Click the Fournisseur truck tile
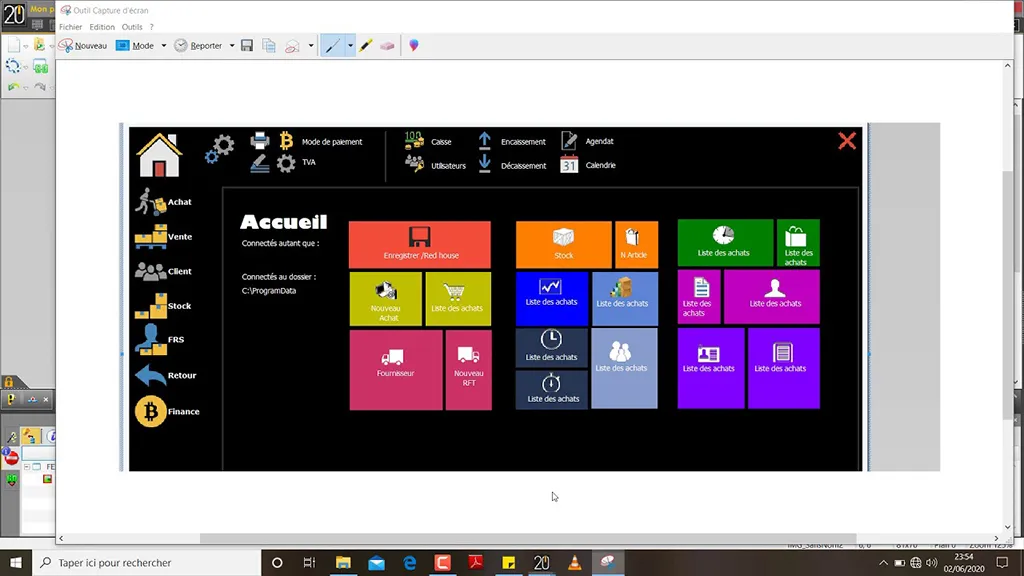Image resolution: width=1024 pixels, height=576 pixels. coord(395,370)
